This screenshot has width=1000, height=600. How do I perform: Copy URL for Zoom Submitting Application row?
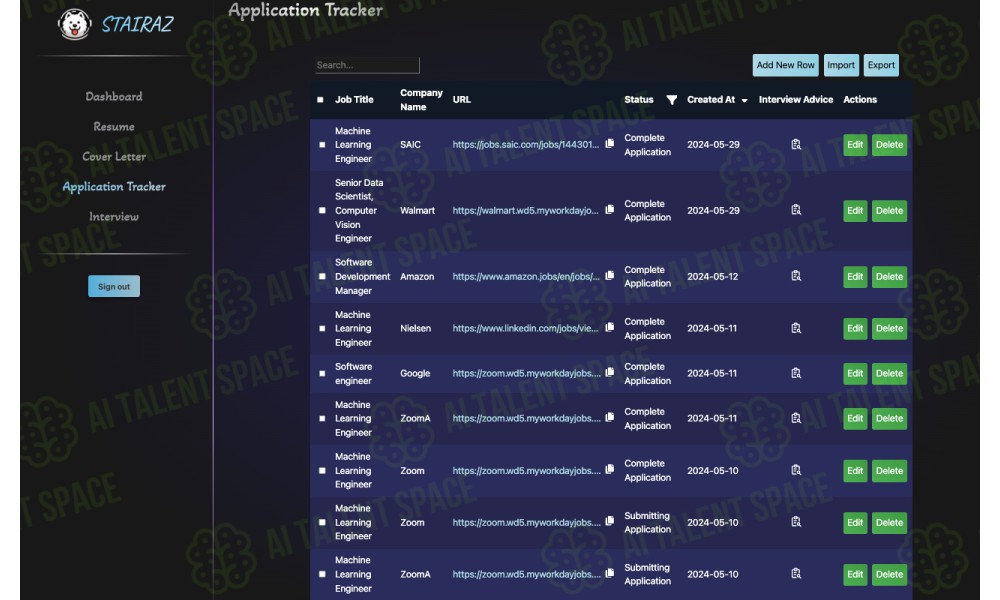point(610,521)
